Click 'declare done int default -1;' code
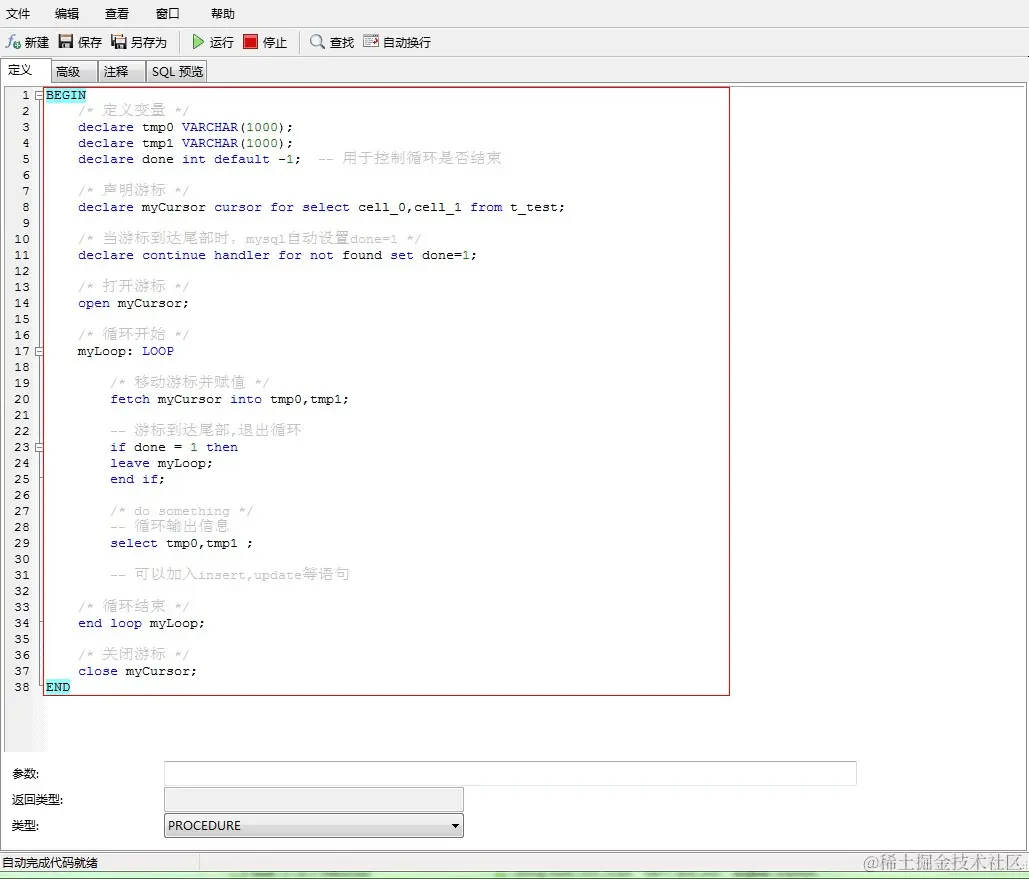 [x=189, y=159]
